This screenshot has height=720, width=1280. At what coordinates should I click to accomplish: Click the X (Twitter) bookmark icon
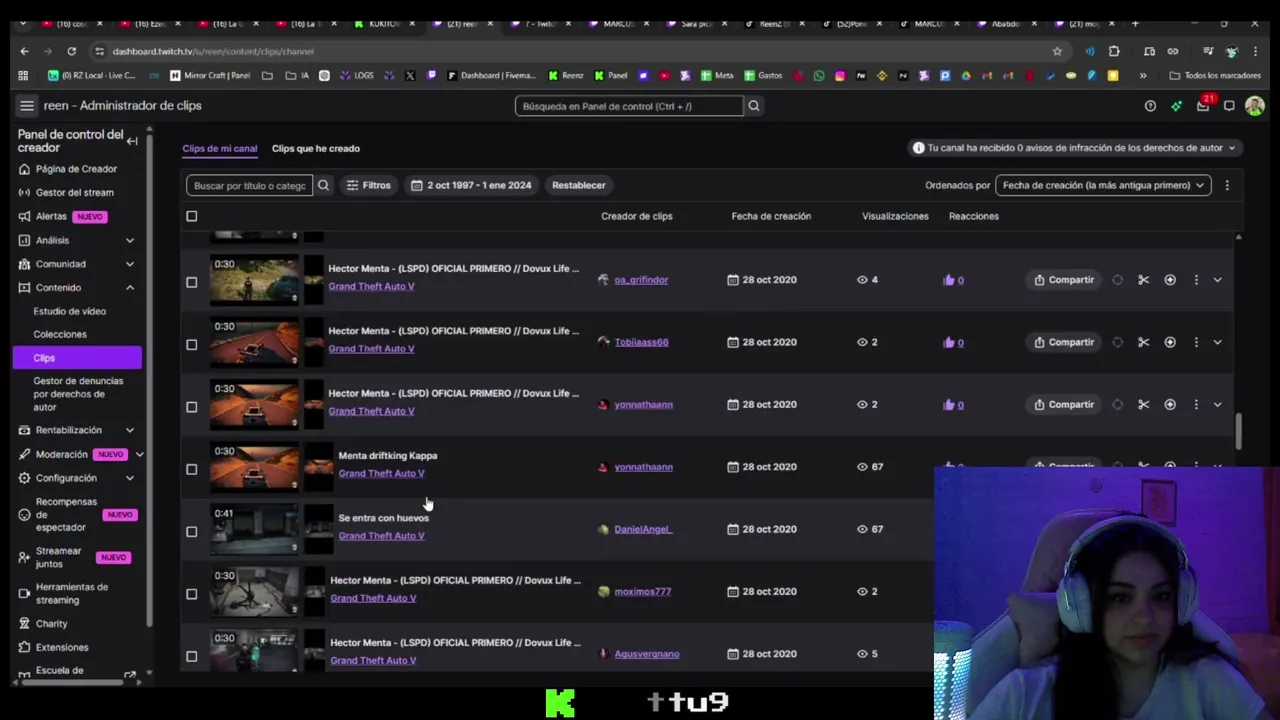[x=410, y=75]
